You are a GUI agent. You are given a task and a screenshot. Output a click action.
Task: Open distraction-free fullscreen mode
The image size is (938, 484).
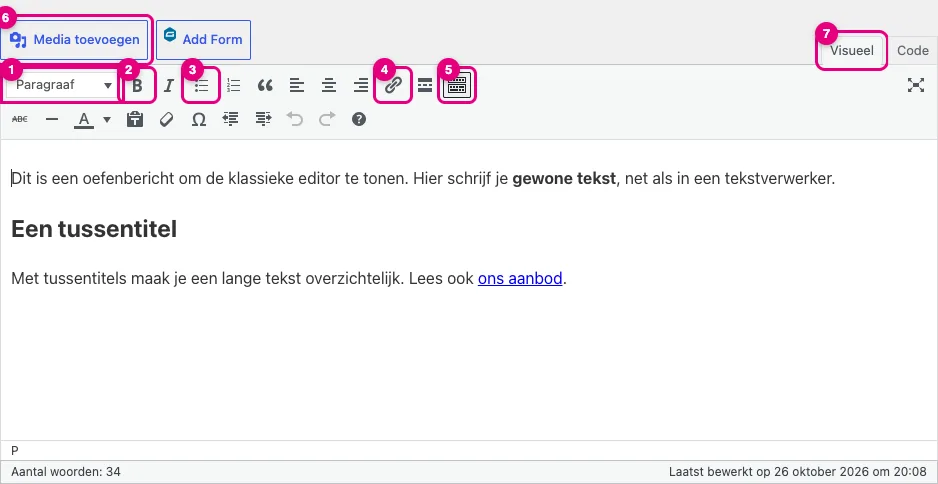916,85
